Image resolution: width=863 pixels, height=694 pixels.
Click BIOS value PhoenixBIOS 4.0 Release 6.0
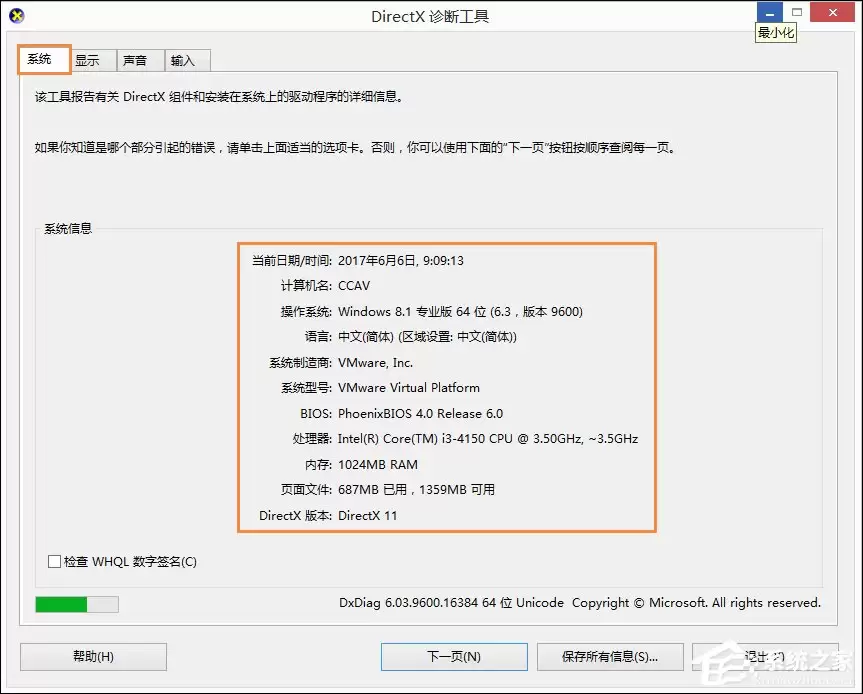point(420,413)
